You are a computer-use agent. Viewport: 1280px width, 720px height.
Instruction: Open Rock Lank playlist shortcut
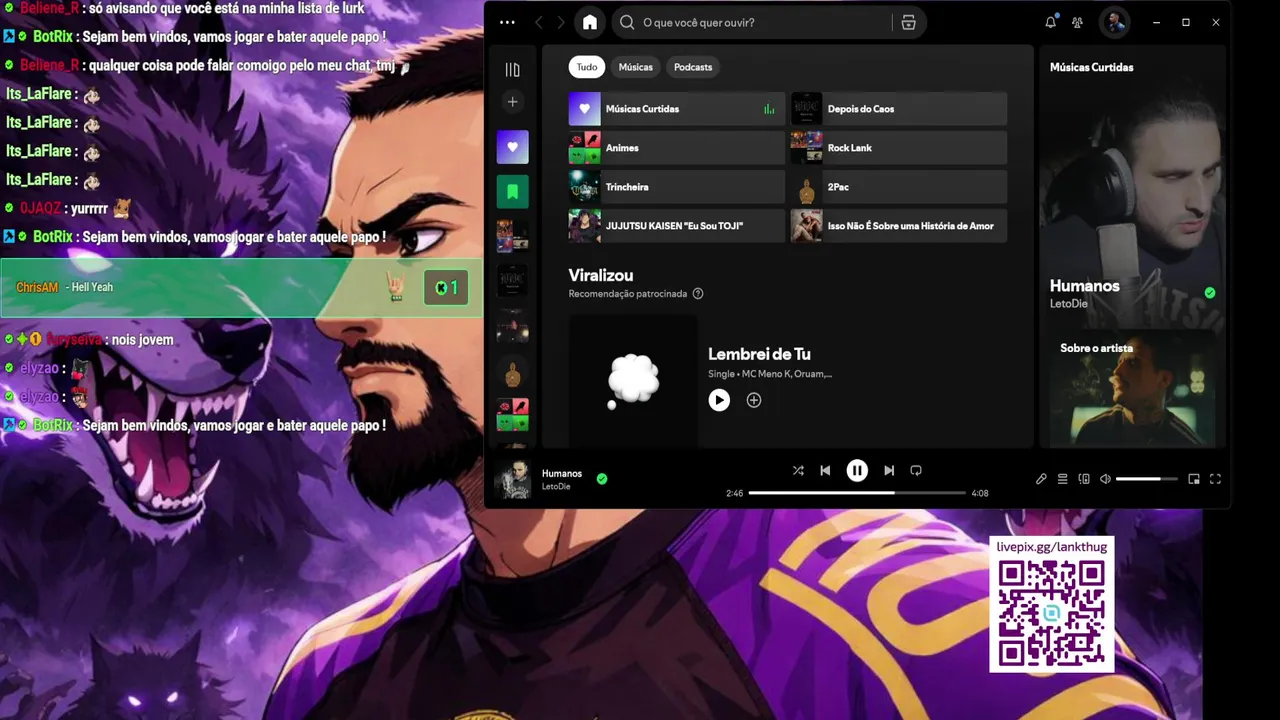coord(899,148)
